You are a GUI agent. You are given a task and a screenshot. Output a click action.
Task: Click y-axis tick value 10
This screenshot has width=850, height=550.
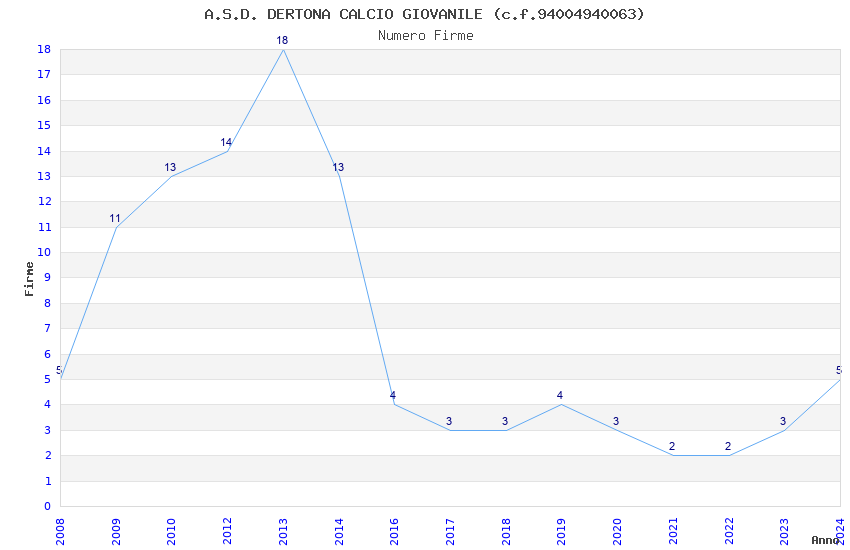tap(44, 253)
